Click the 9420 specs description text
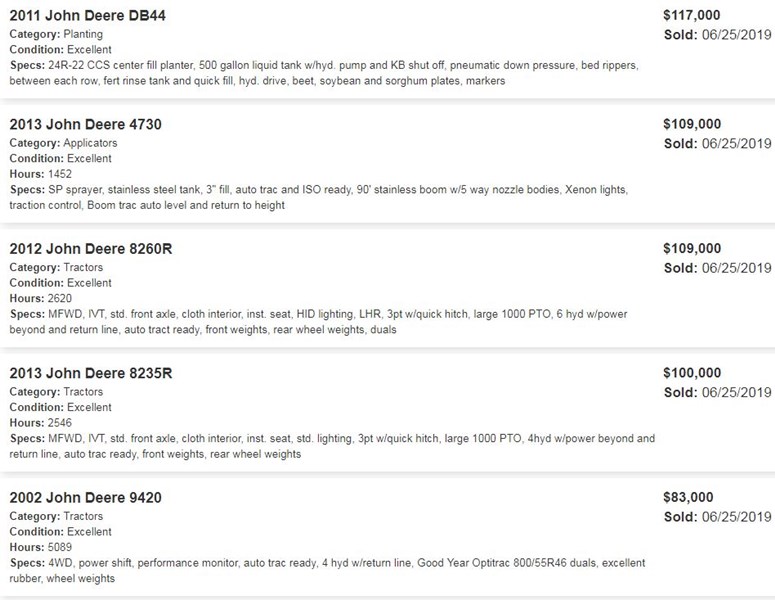 pos(327,570)
